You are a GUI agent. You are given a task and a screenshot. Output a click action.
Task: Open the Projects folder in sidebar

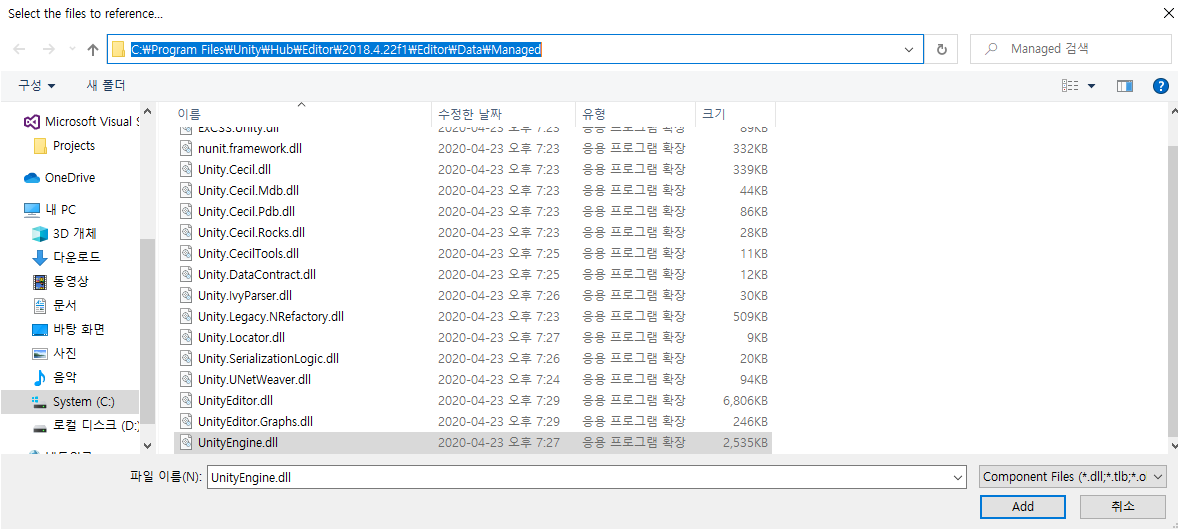click(65, 146)
